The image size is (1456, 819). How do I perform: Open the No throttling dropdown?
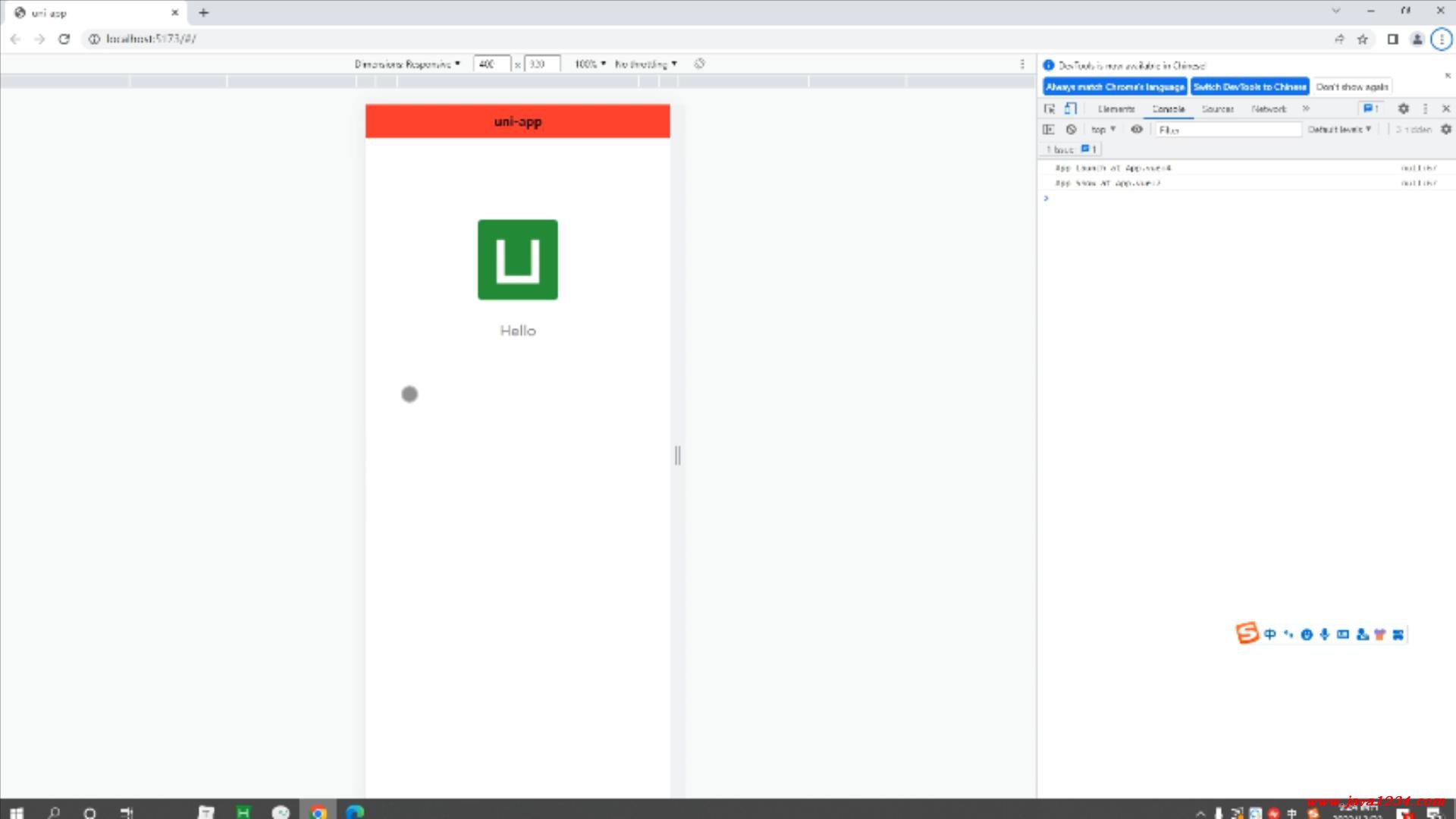645,64
